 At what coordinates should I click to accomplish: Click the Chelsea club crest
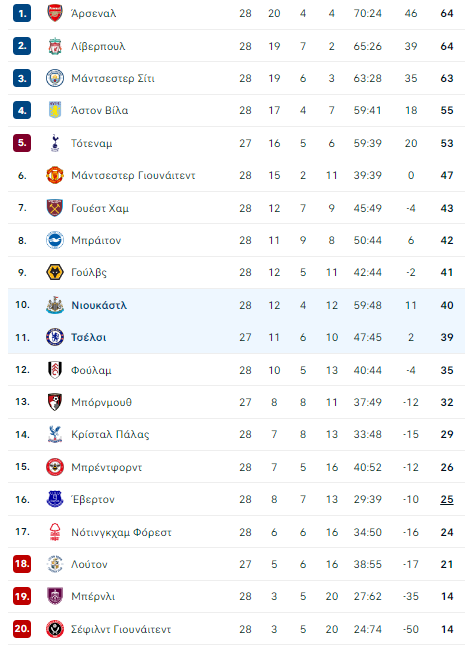[55, 337]
